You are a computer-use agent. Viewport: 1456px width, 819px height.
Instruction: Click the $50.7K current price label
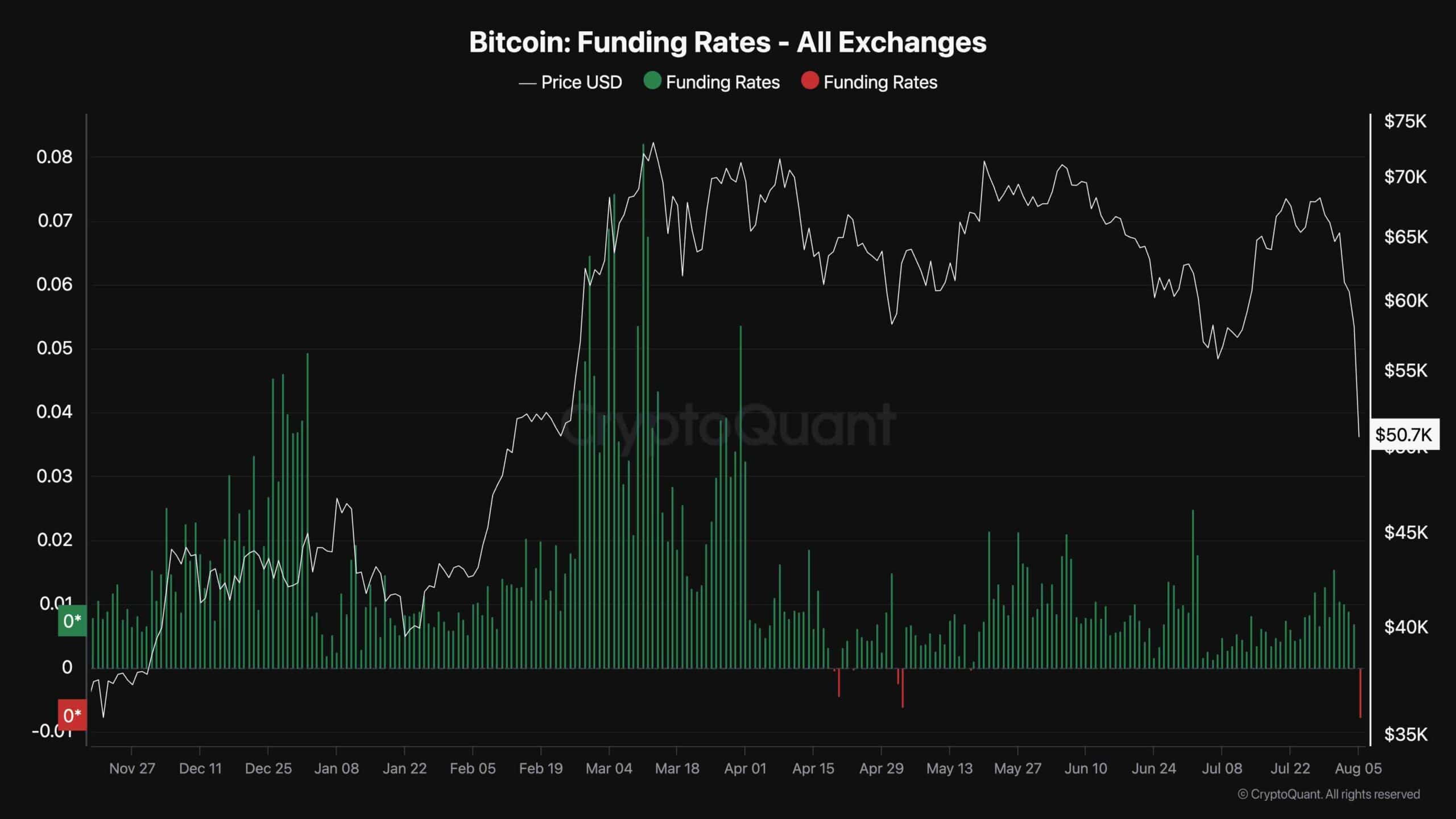1404,435
